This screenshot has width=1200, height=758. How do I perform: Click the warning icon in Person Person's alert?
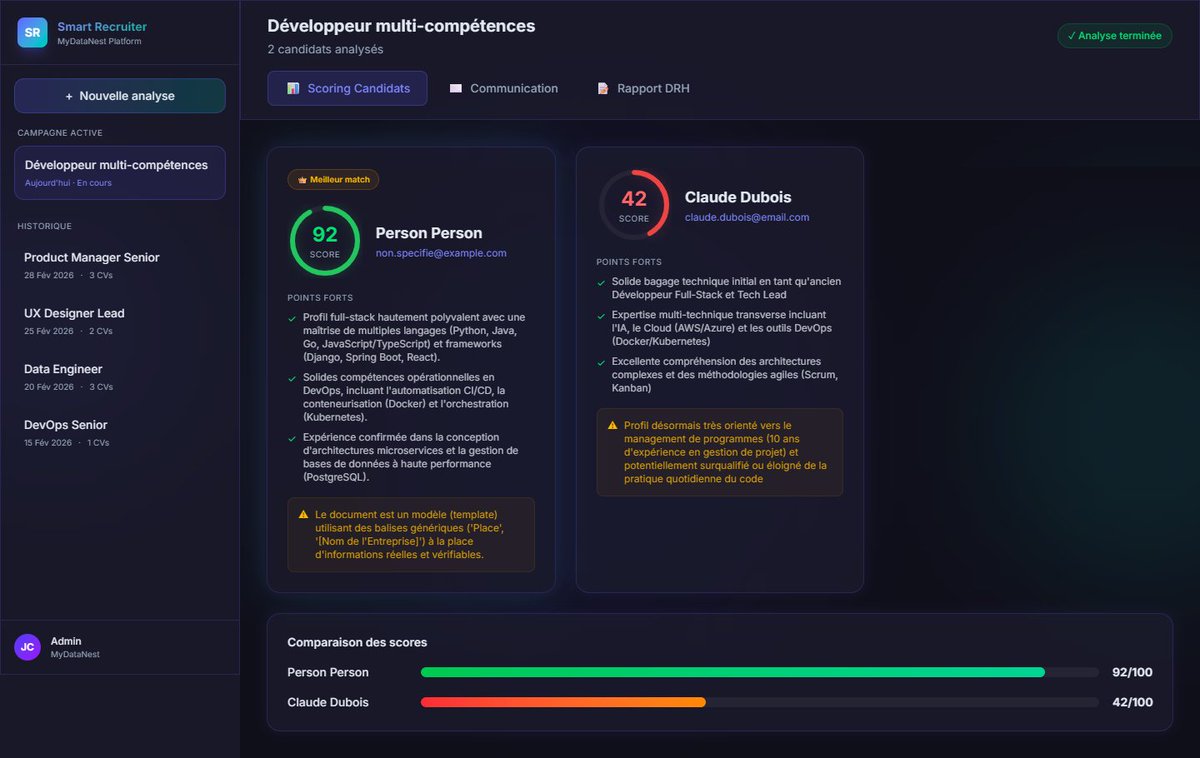[304, 513]
